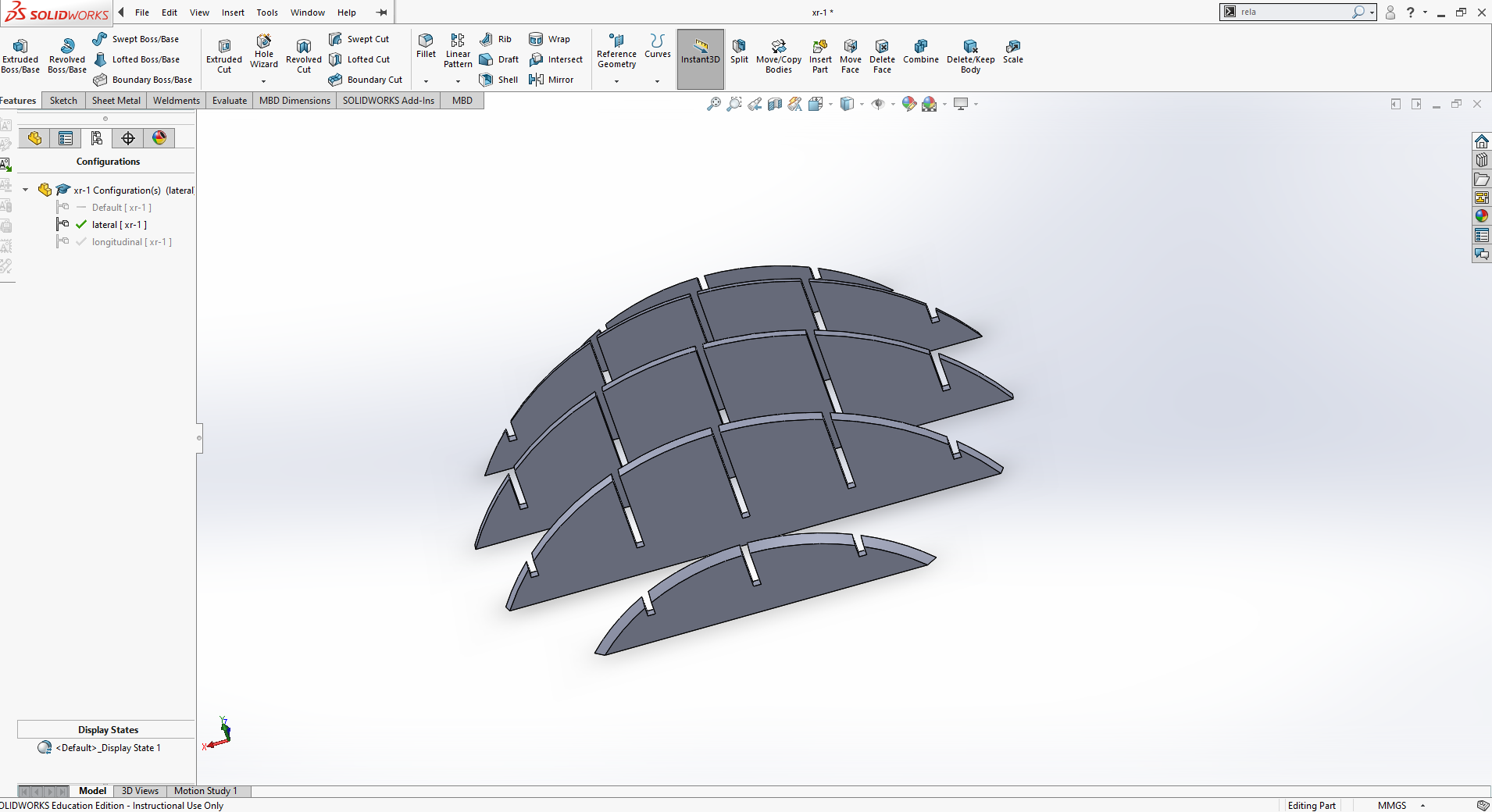This screenshot has width=1492, height=812.
Task: Switch to the Sketch tab
Action: [63, 101]
